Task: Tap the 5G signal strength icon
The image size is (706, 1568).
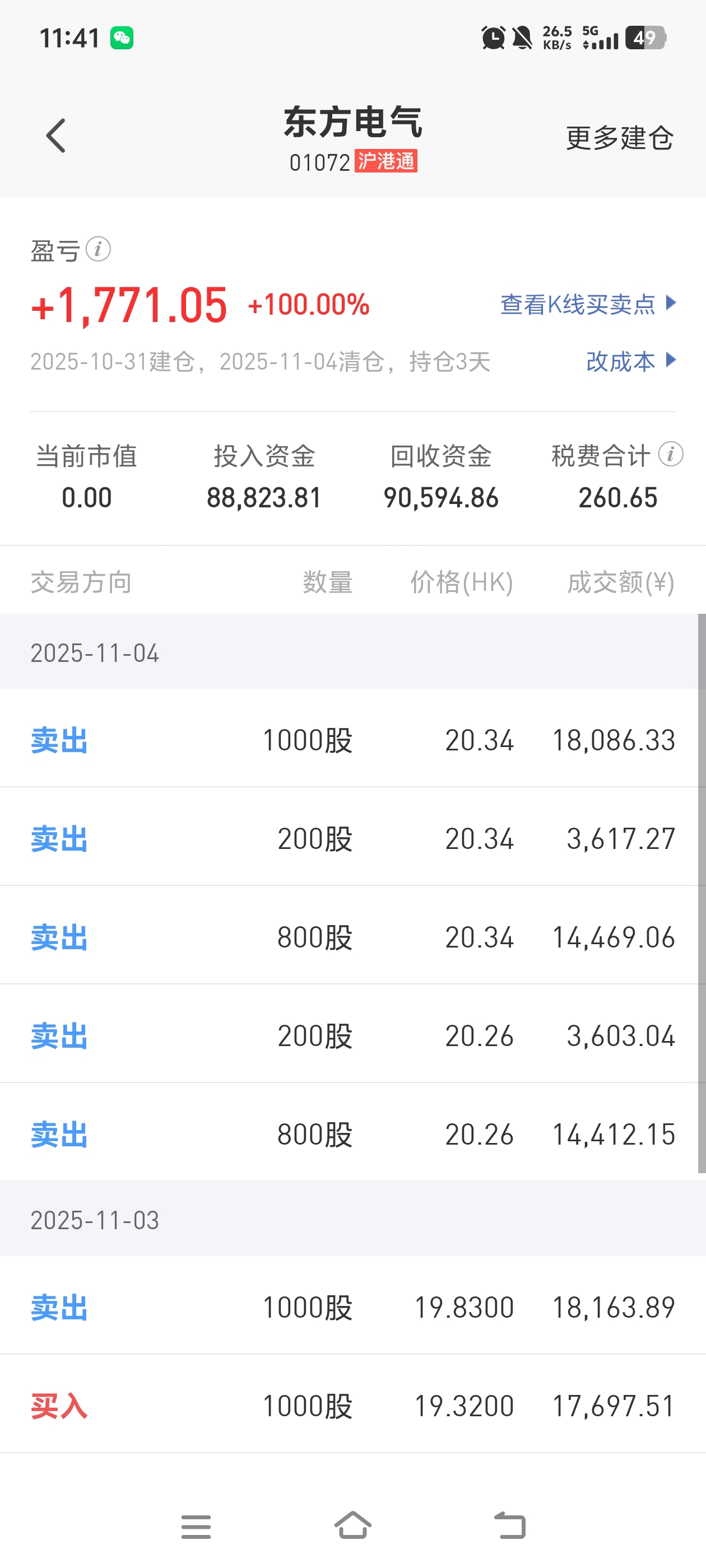Action: [600, 38]
